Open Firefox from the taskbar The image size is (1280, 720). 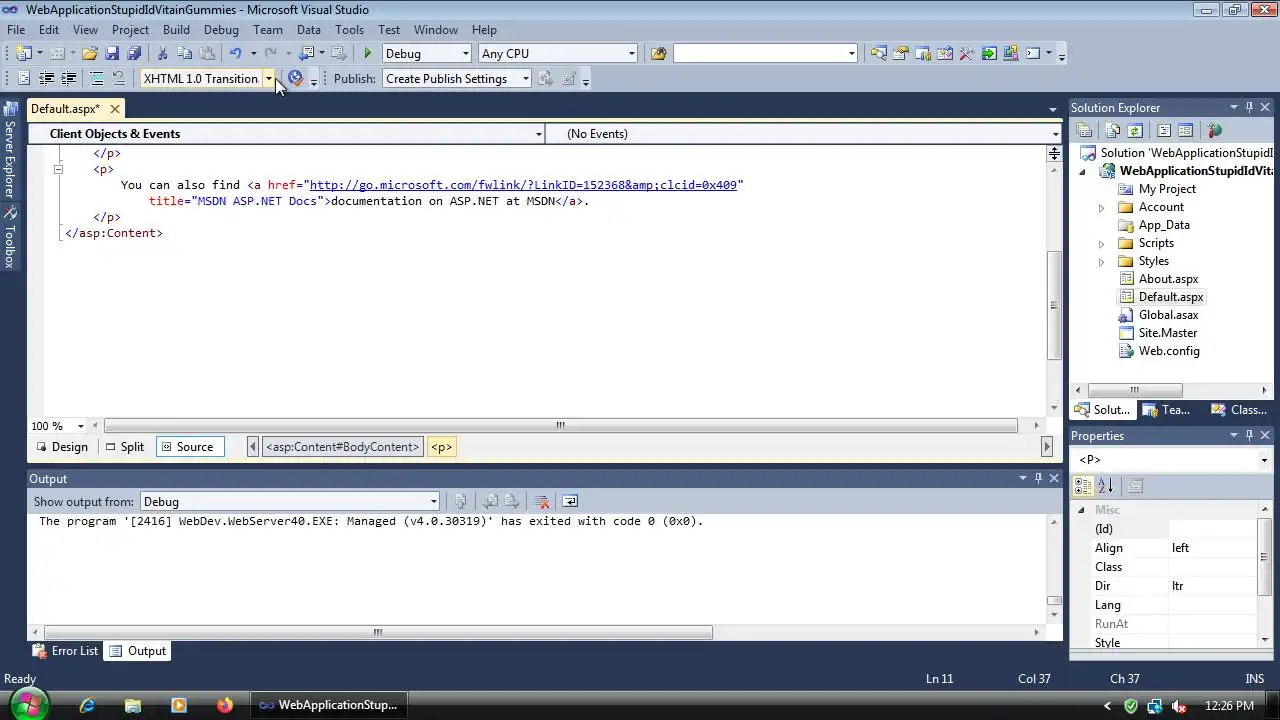tap(224, 705)
